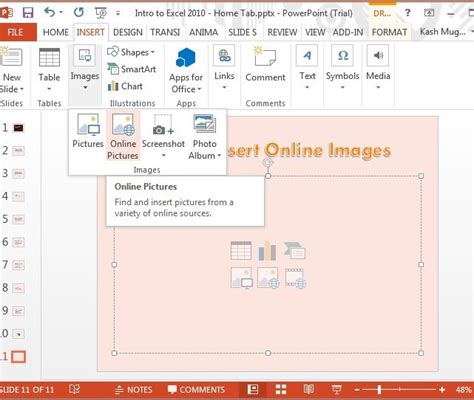Open the Shapes gallery dropdown
Viewport: 474px width, 400px height.
pyautogui.click(x=131, y=52)
